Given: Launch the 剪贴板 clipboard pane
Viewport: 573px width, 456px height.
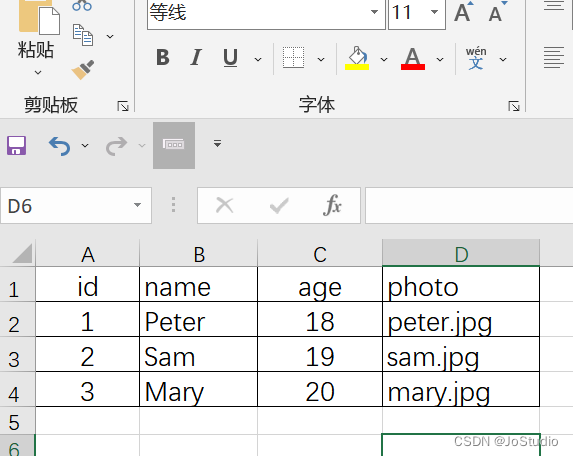Looking at the screenshot, I should [x=123, y=106].
